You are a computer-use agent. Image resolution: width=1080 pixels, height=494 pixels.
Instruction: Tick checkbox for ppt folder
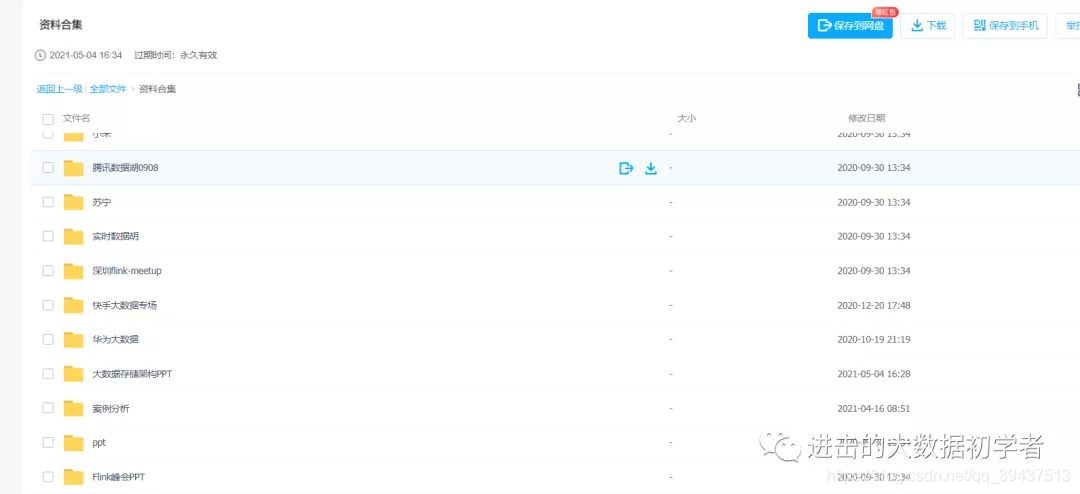[48, 442]
